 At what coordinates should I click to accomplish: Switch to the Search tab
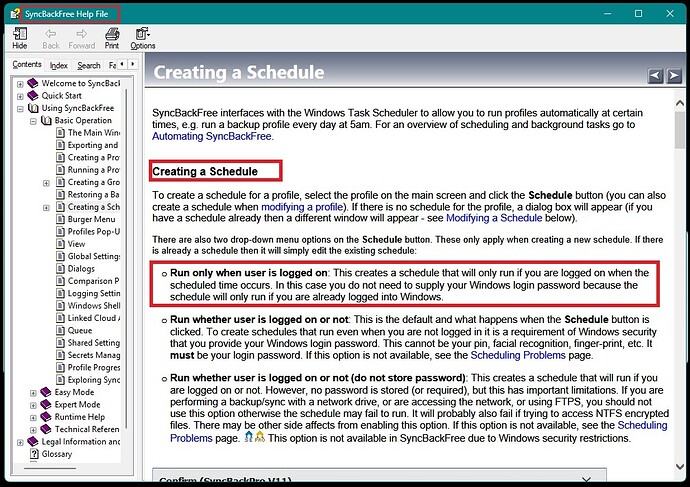tap(89, 65)
